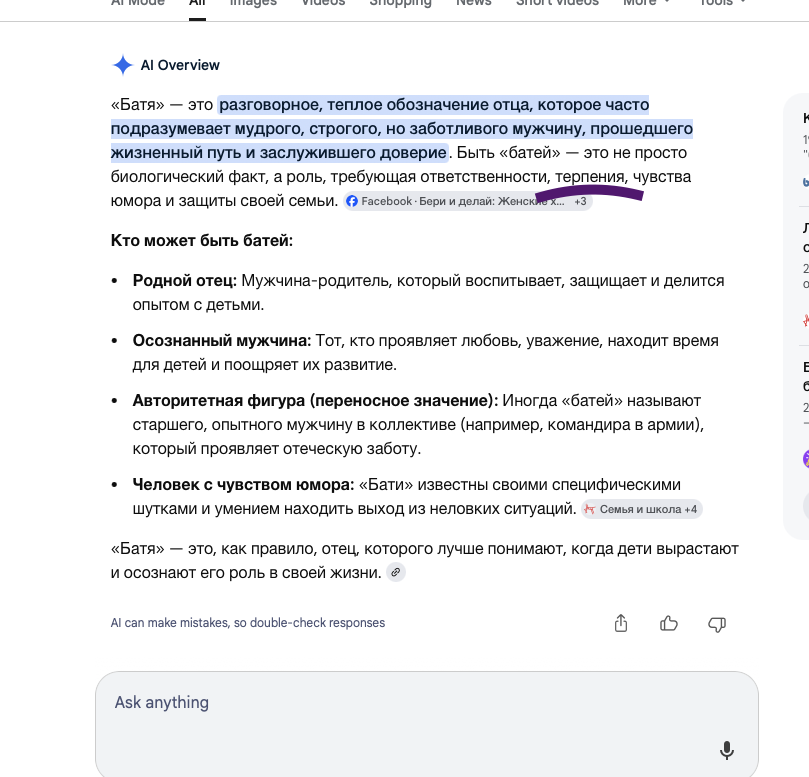Open the Short videos tab
The width and height of the screenshot is (809, 777).
557,3
